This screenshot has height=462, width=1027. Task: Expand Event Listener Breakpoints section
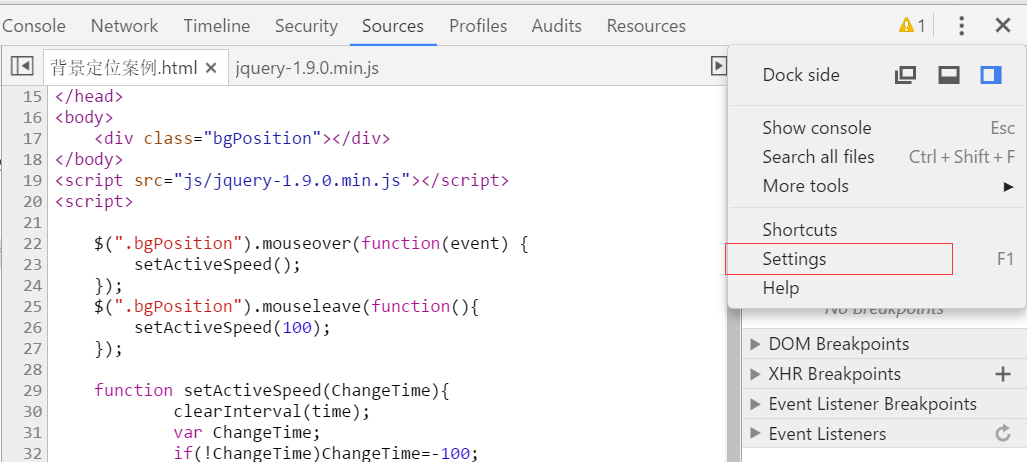(x=755, y=404)
